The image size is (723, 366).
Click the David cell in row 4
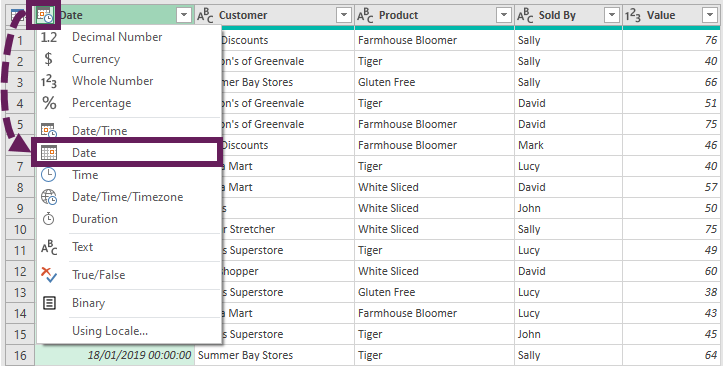pos(569,103)
